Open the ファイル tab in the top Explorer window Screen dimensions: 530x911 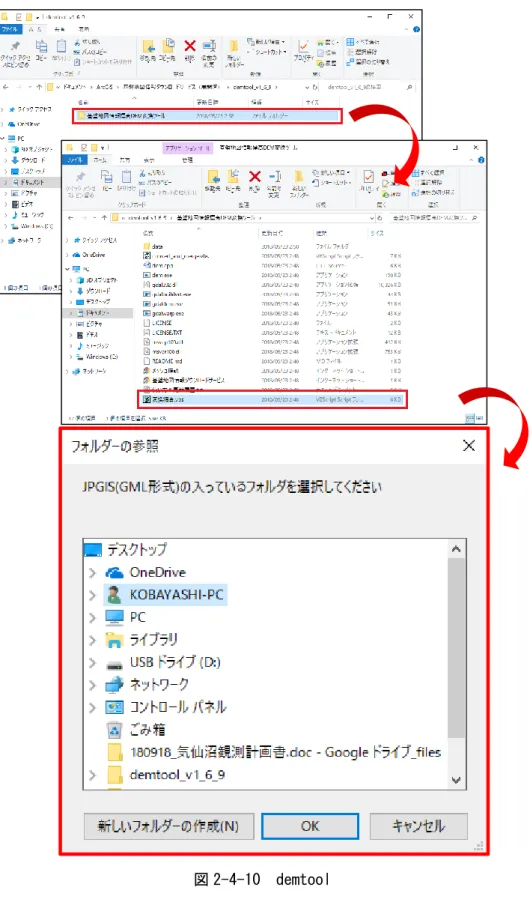(x=10, y=29)
